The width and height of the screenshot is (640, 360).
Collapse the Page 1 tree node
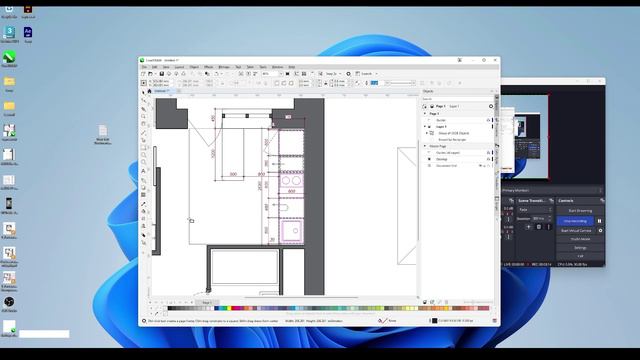[425, 113]
